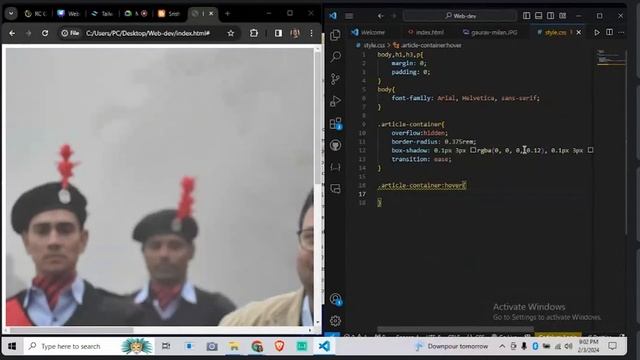This screenshot has width=640, height=360.
Task: Open the Customize Layout button
Action: [562, 16]
